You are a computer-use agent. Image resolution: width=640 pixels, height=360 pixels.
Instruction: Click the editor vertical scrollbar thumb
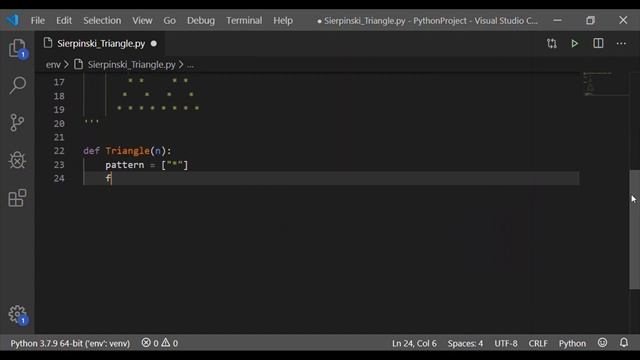tap(634, 229)
